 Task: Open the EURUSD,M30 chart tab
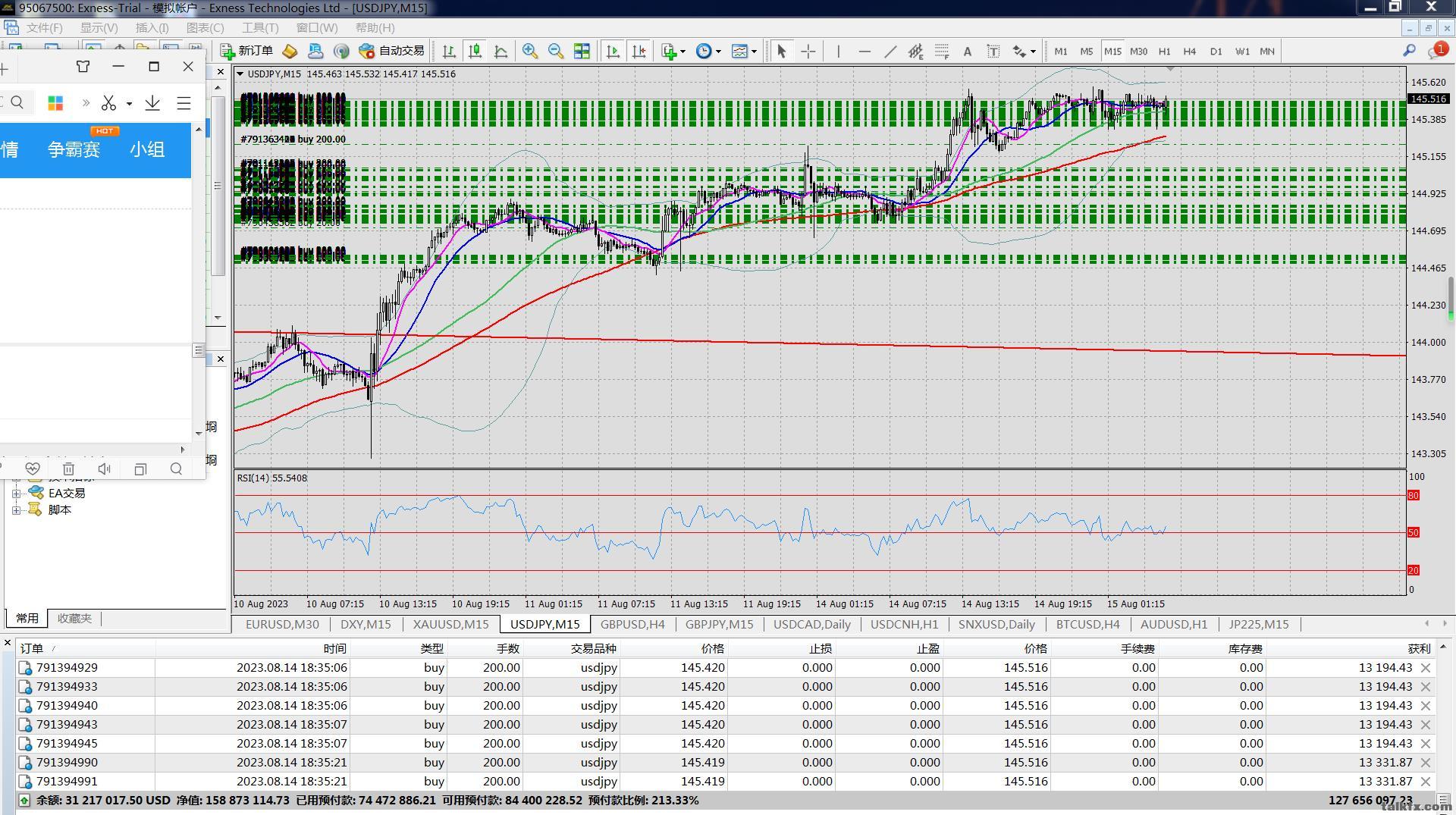[282, 624]
